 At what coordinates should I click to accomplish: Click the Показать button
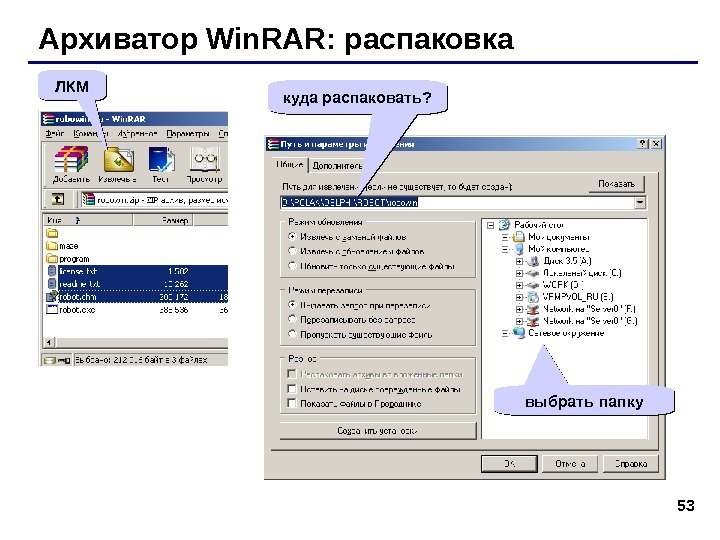tap(616, 184)
